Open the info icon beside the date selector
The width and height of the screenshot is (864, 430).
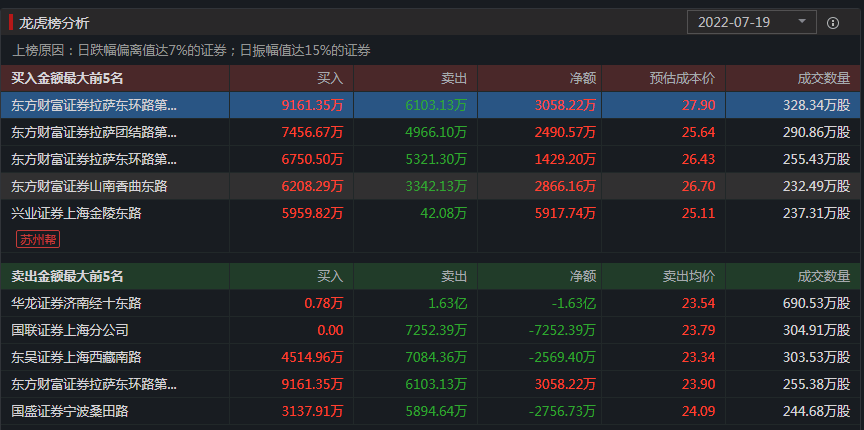pyautogui.click(x=833, y=23)
